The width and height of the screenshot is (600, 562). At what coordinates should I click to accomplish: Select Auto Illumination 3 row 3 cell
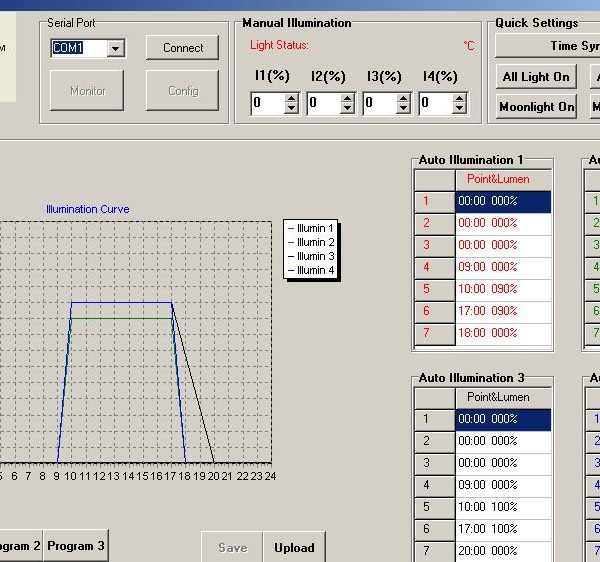pos(503,463)
